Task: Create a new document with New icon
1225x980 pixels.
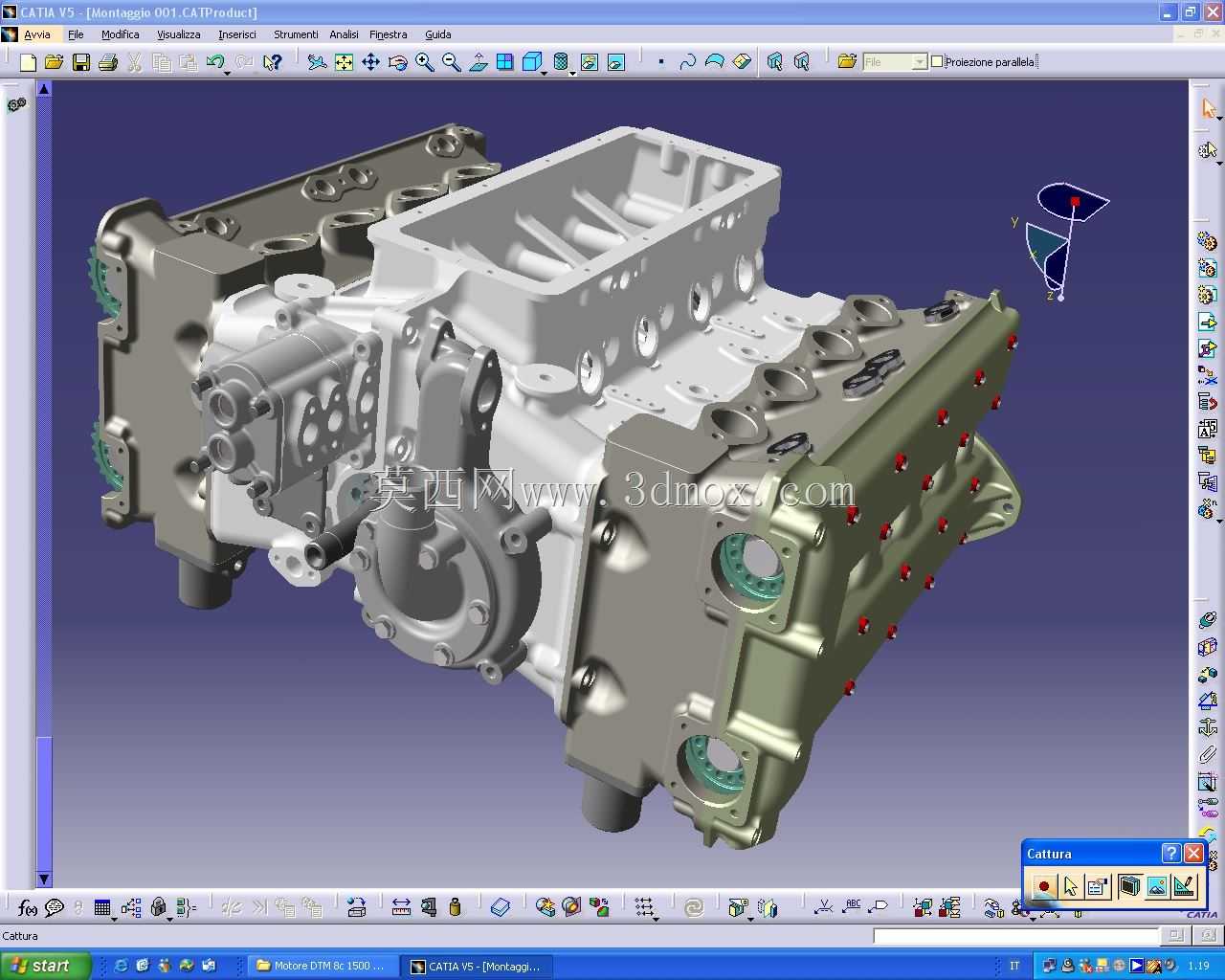Action: pyautogui.click(x=28, y=62)
